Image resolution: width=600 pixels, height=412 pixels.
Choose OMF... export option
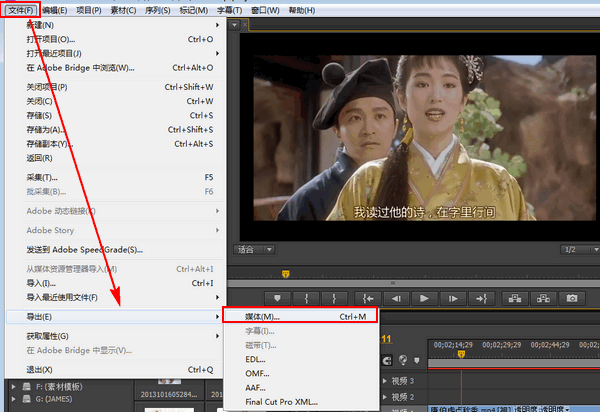[x=301, y=373]
